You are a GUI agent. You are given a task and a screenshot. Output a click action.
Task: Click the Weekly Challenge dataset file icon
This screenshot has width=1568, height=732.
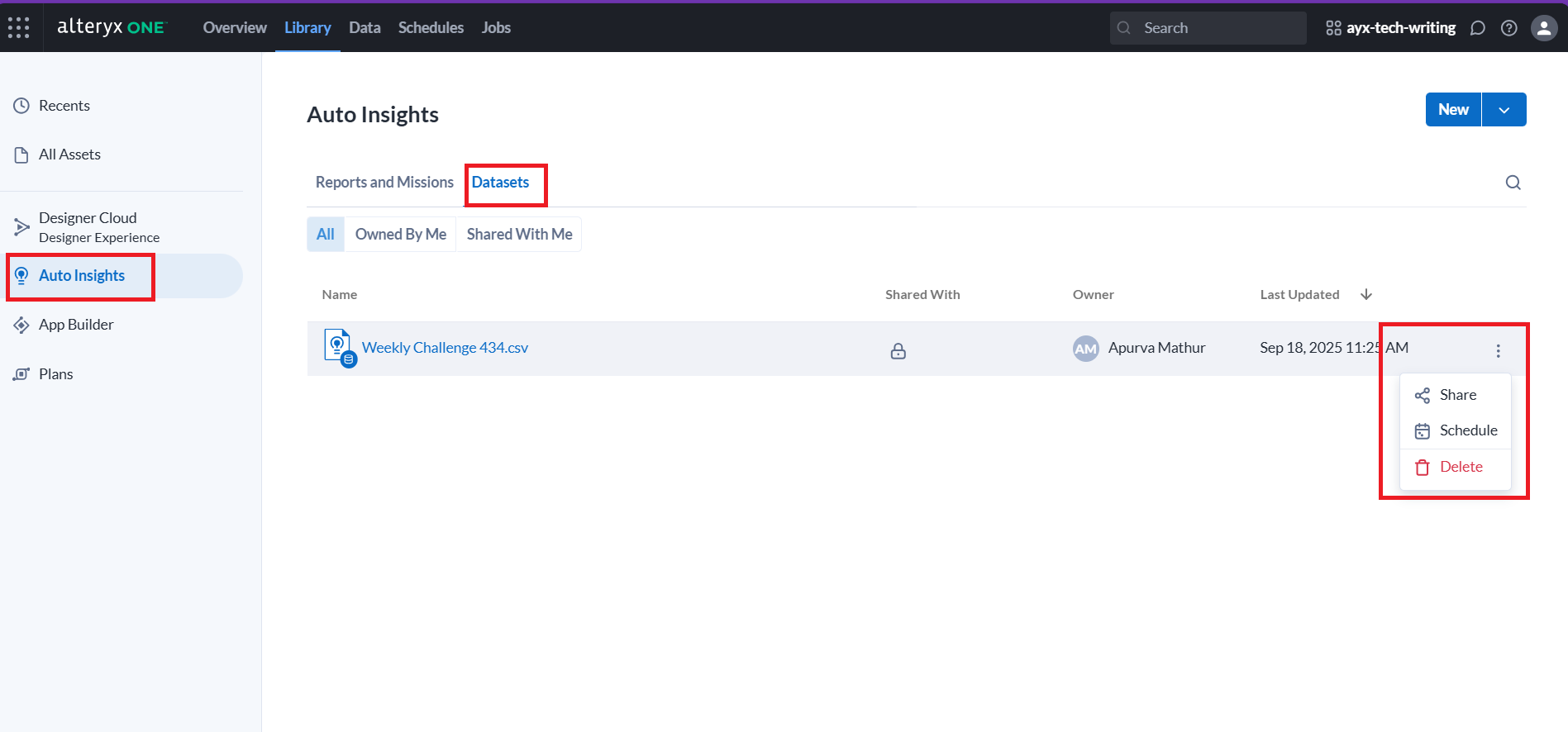339,348
